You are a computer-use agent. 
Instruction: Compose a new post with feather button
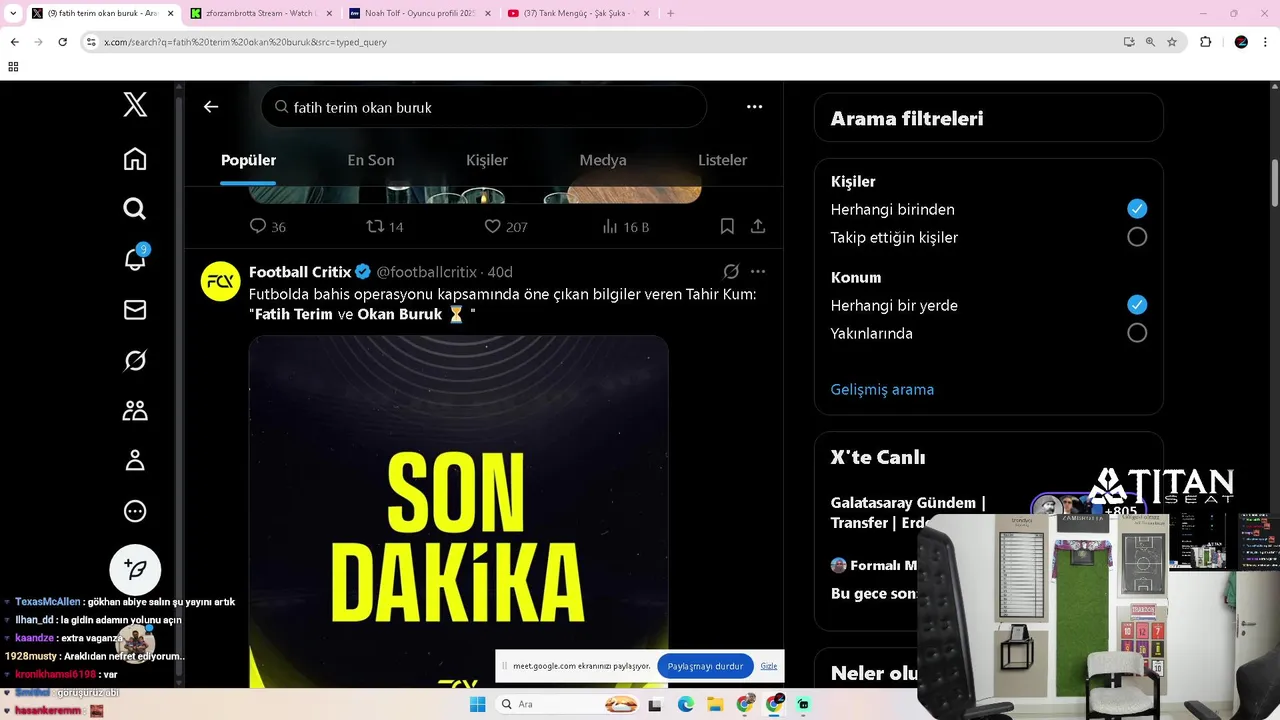135,570
